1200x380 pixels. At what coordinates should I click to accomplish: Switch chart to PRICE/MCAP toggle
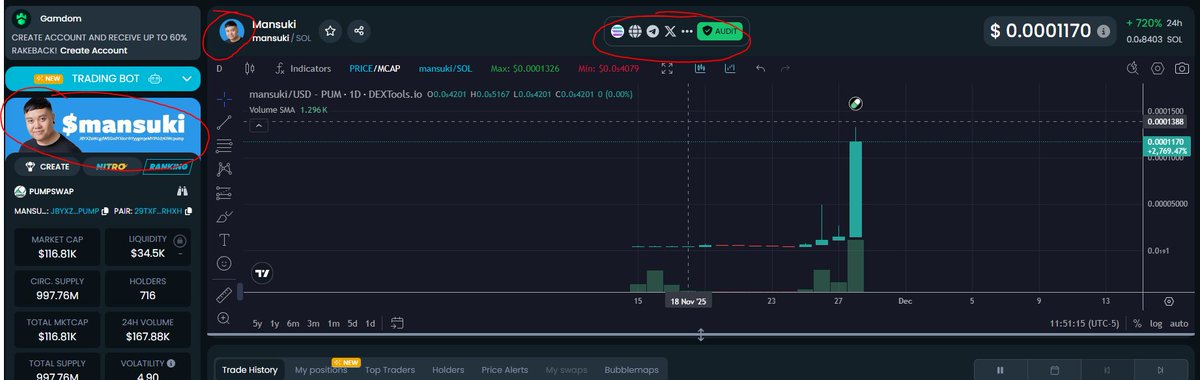click(375, 69)
